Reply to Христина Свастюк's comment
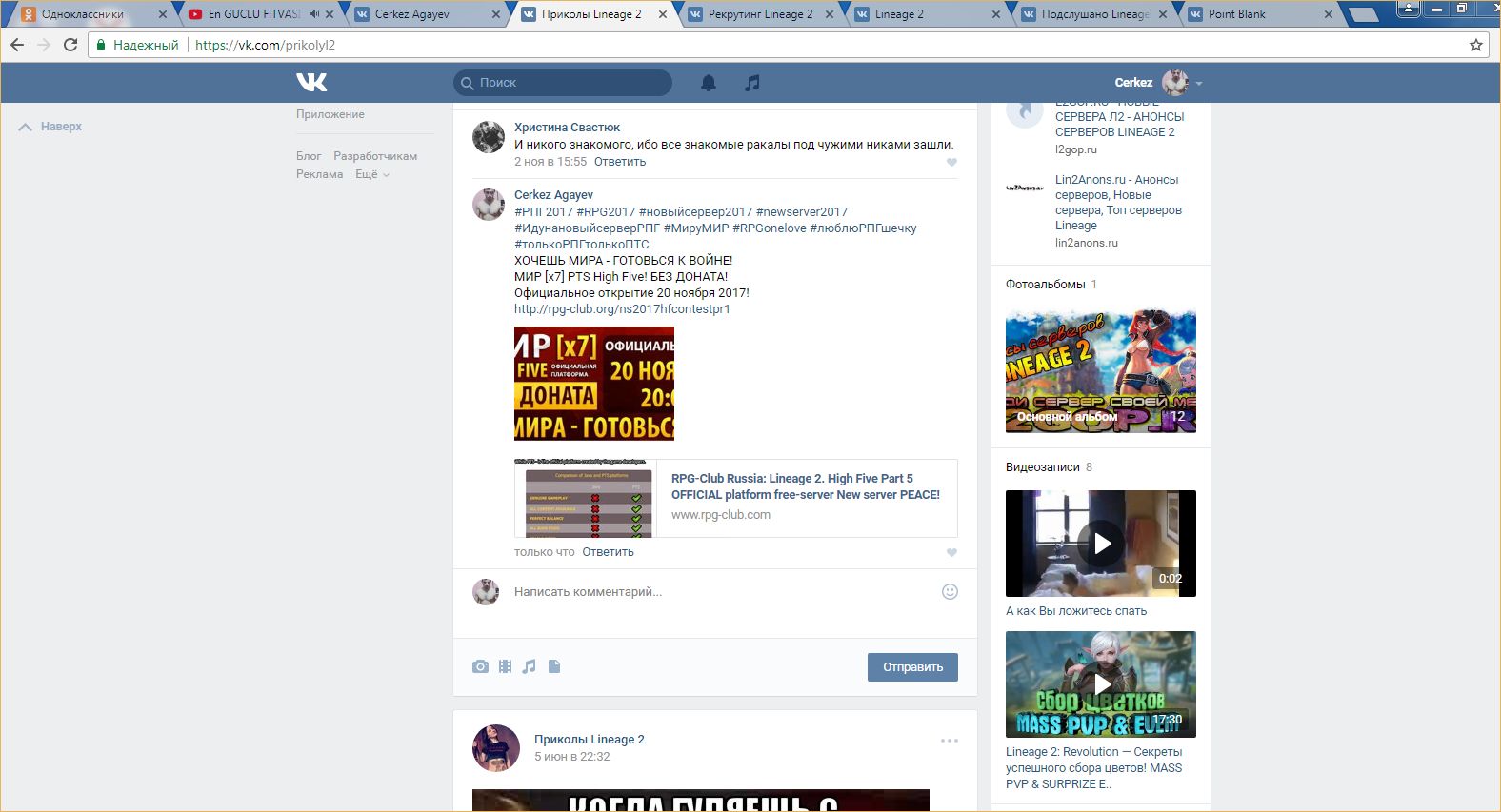Image resolution: width=1501 pixels, height=812 pixels. pyautogui.click(x=620, y=162)
